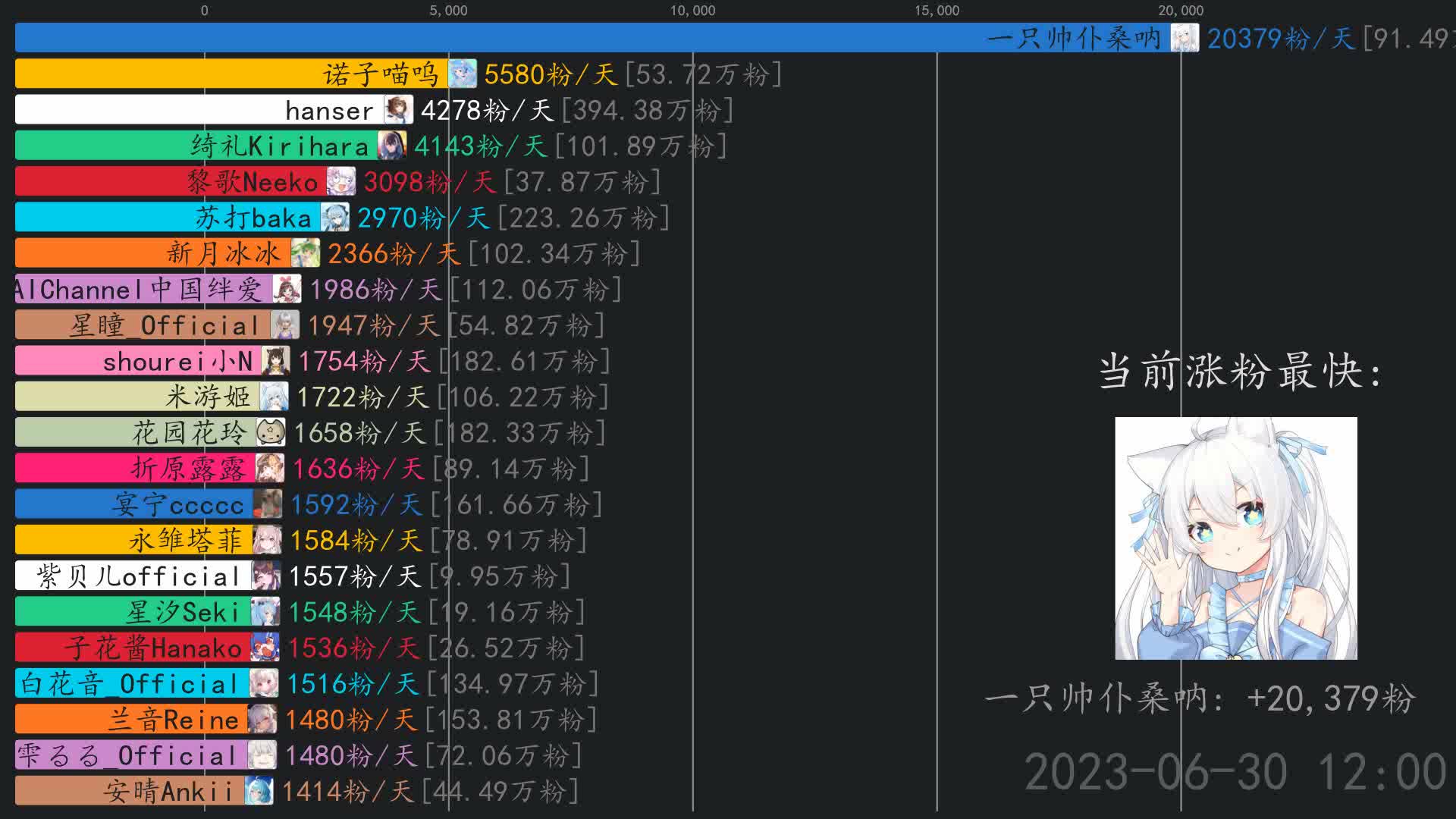Click the 绮礼Kirihara avatar icon

click(x=394, y=146)
